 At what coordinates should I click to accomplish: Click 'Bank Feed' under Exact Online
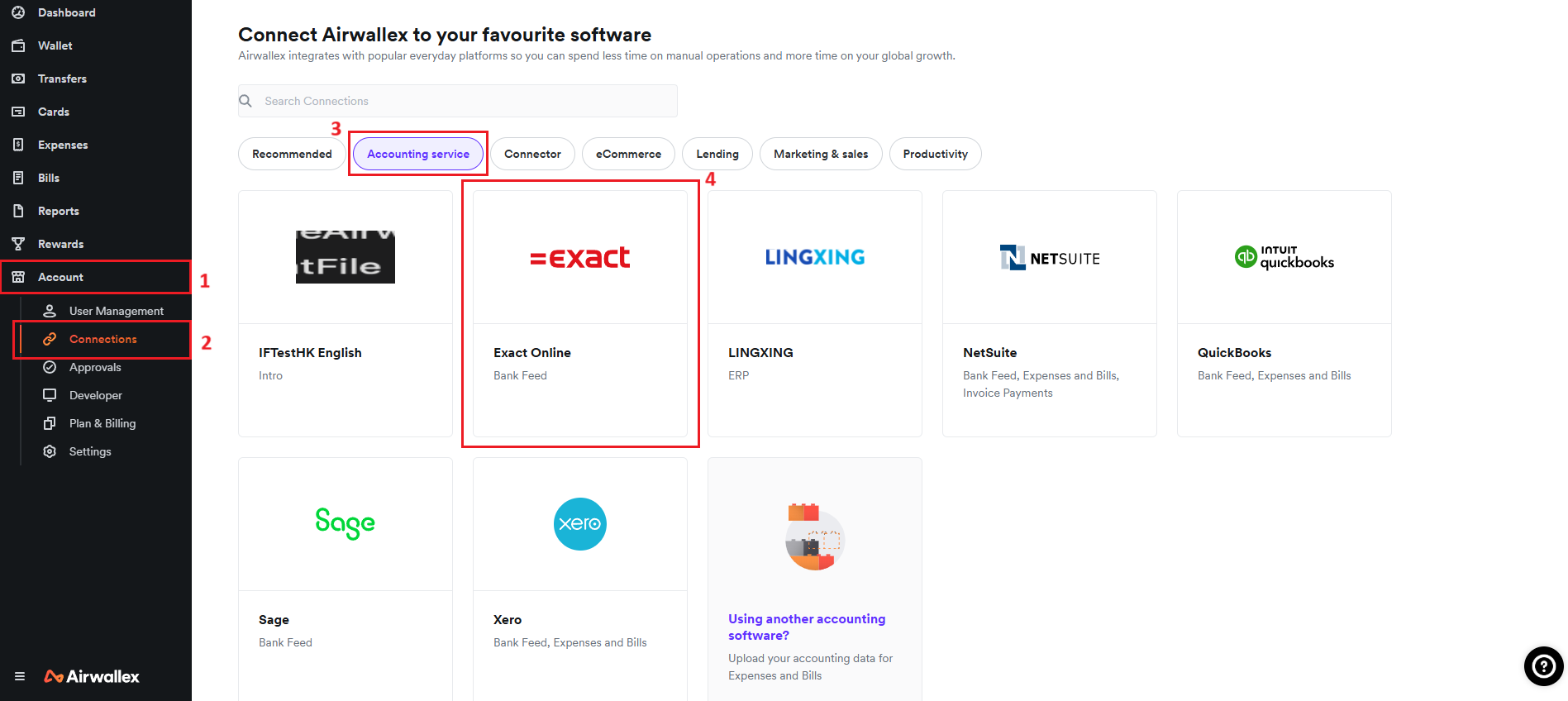click(x=520, y=375)
